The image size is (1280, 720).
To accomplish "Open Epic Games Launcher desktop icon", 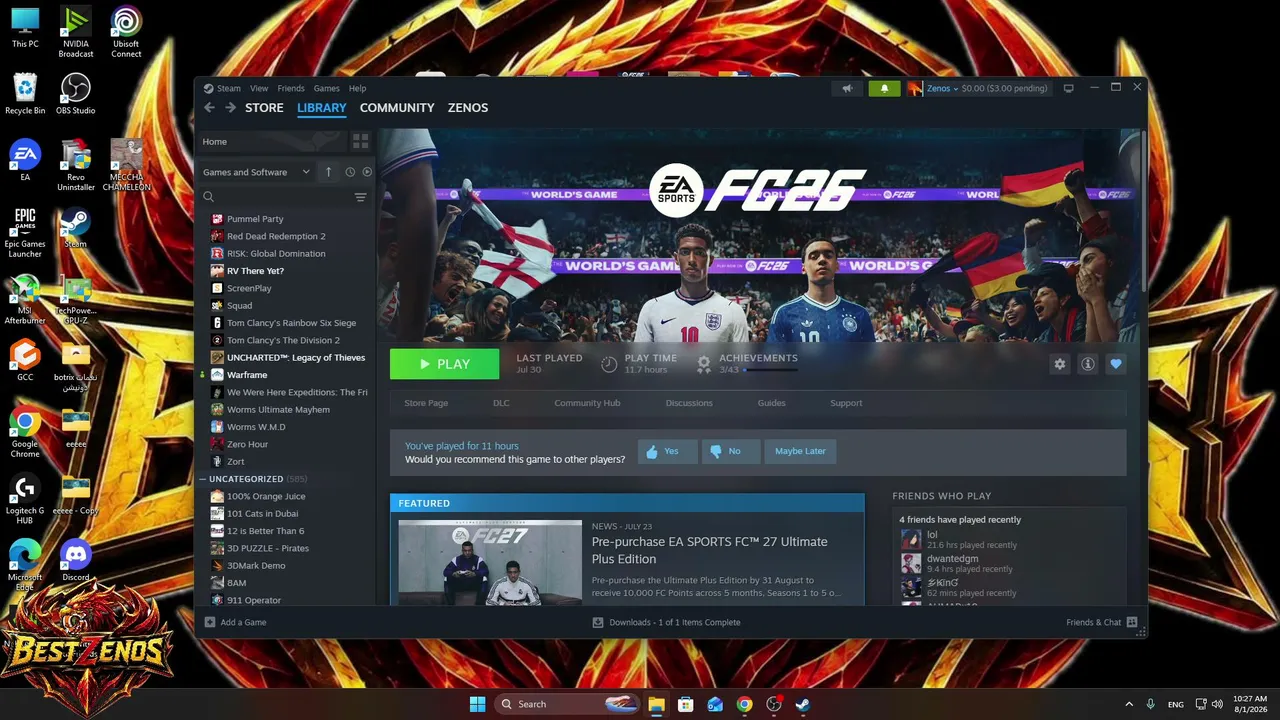I will point(25,233).
